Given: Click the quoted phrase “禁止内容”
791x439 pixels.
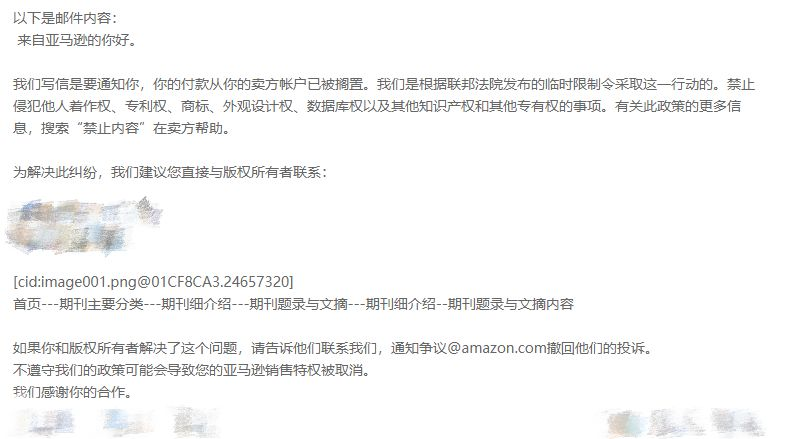Looking at the screenshot, I should 110,128.
